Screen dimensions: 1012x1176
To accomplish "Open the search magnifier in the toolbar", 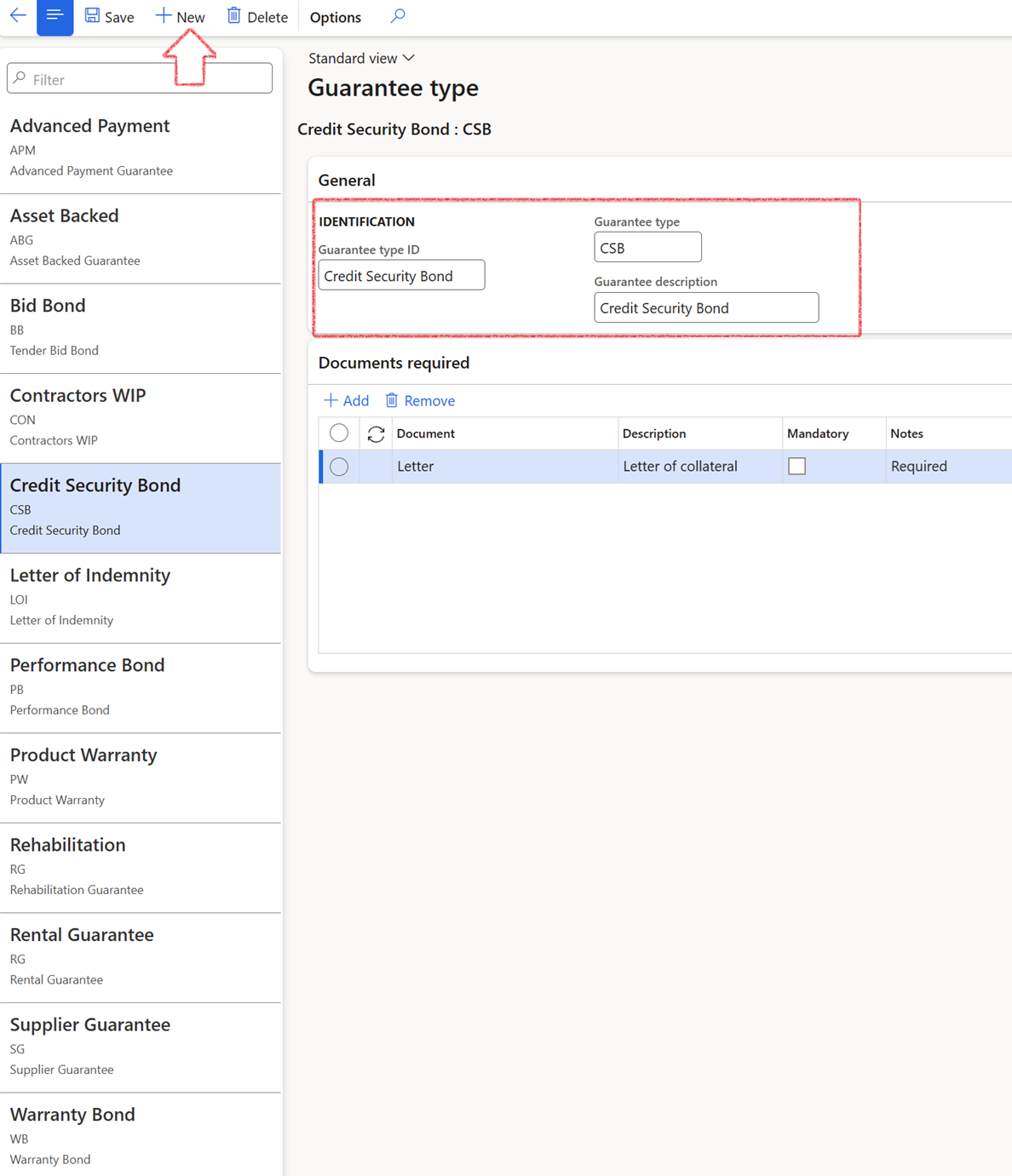I will point(398,16).
